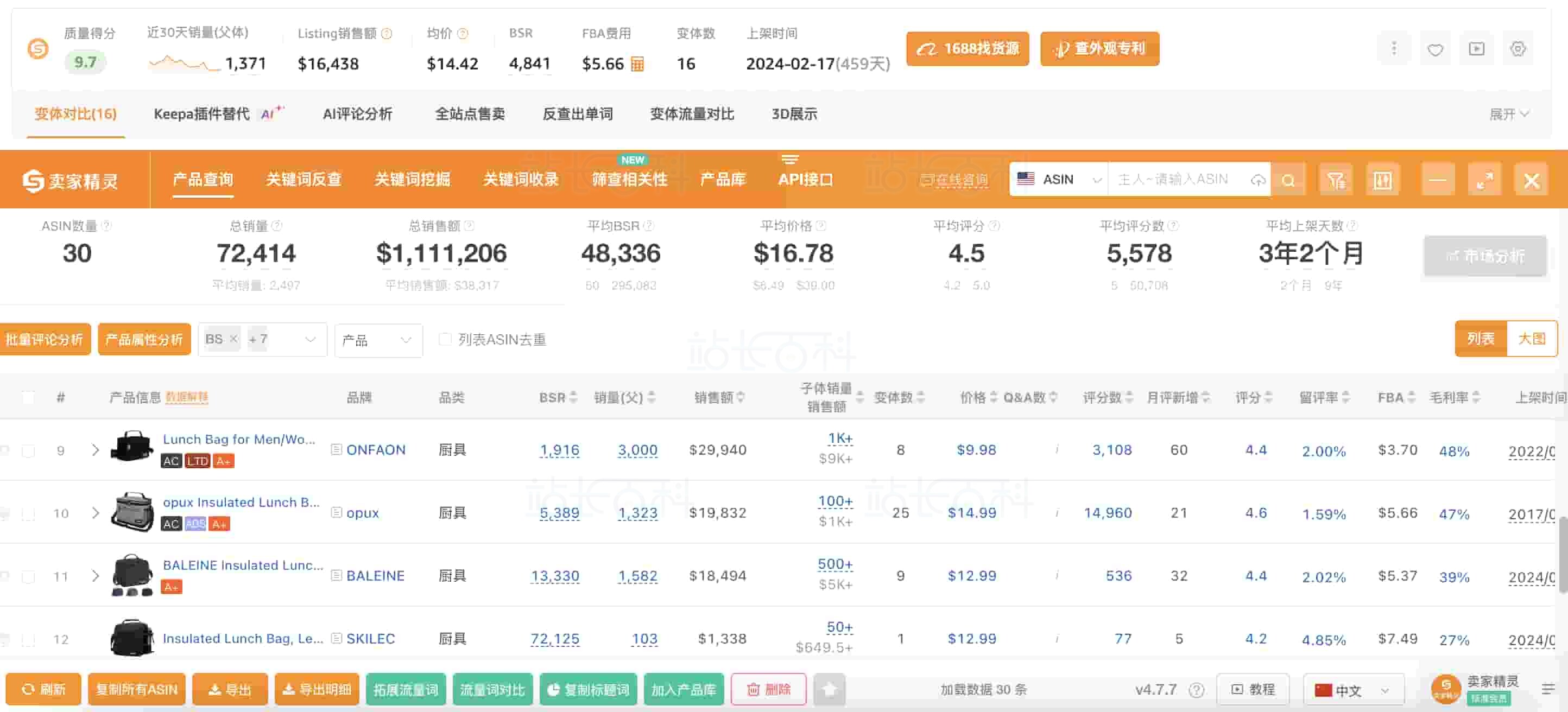
Task: Open the 变体对比(16) tab
Action: (75, 114)
